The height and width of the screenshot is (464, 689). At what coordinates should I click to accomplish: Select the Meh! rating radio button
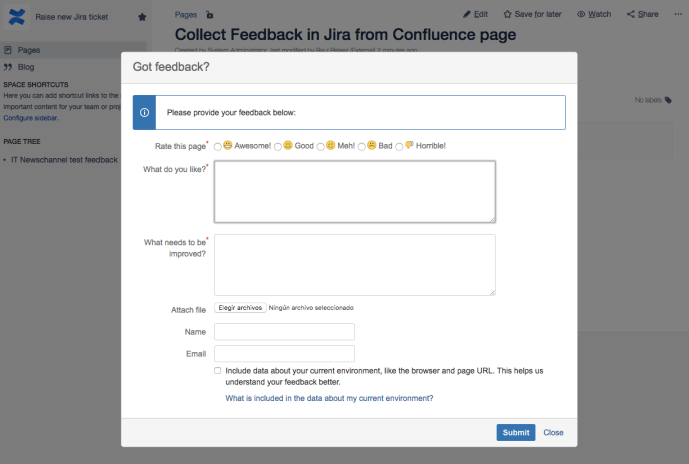tap(321, 146)
